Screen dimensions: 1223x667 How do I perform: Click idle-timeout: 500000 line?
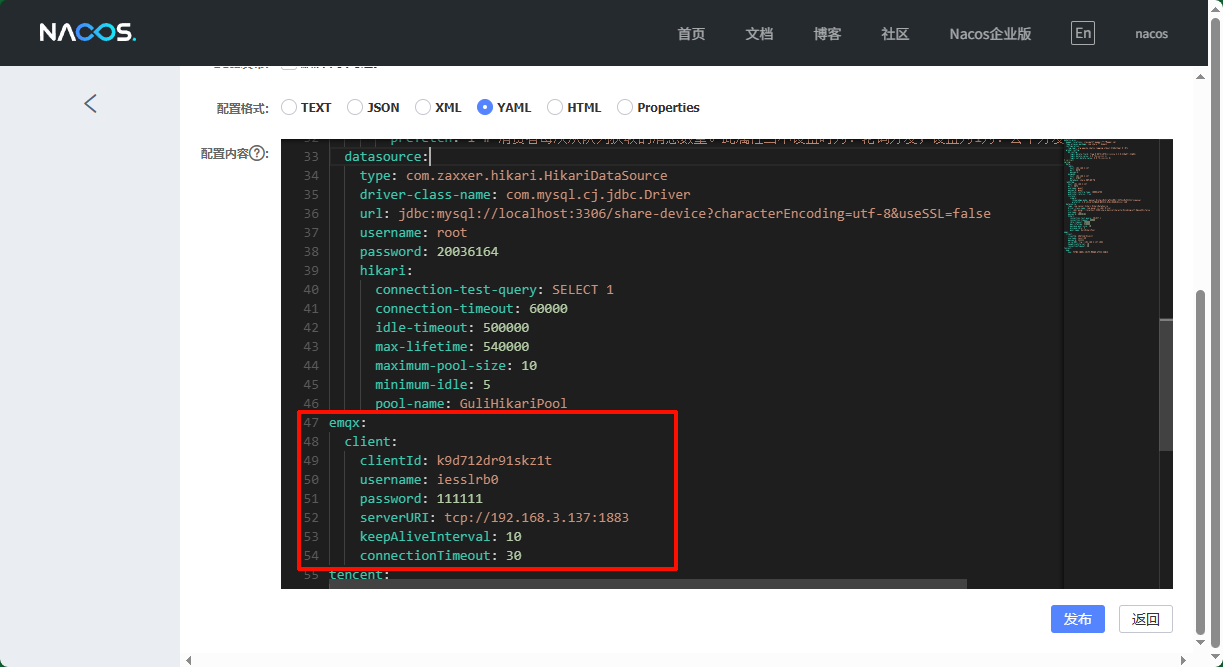tap(452, 328)
